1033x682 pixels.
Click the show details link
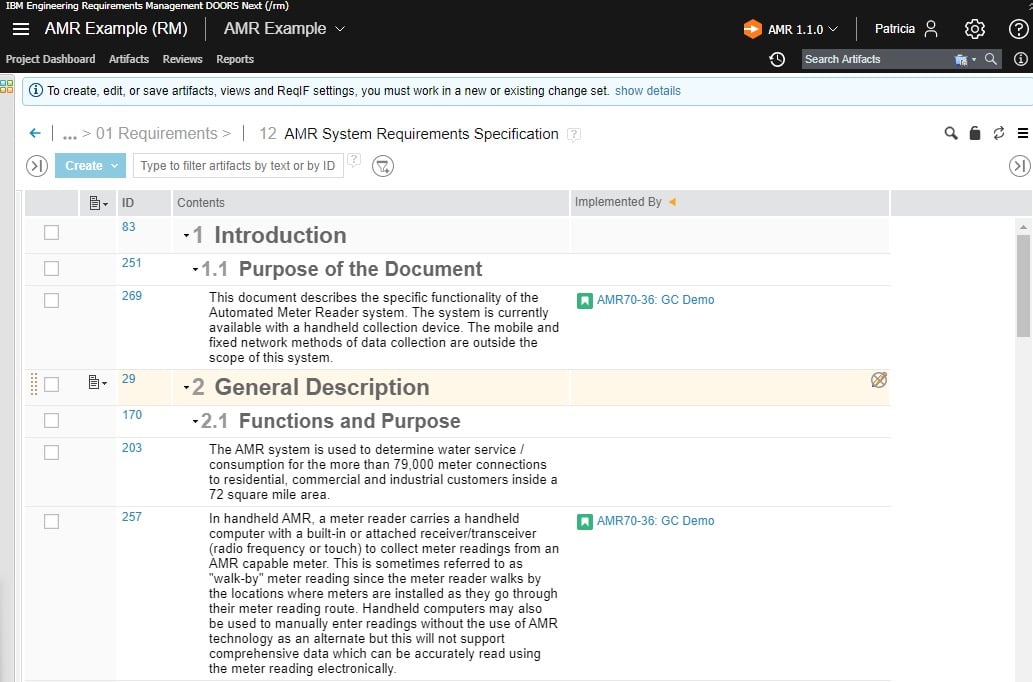click(647, 91)
